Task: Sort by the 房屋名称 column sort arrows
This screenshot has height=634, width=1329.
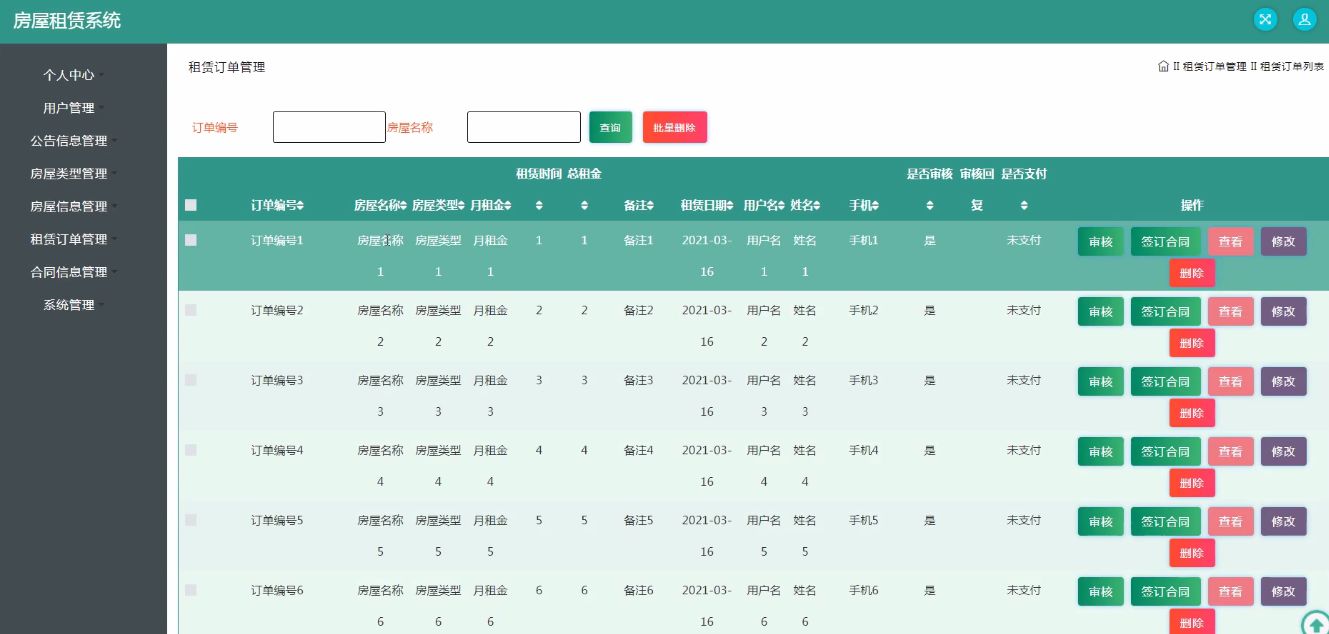Action: (403, 205)
